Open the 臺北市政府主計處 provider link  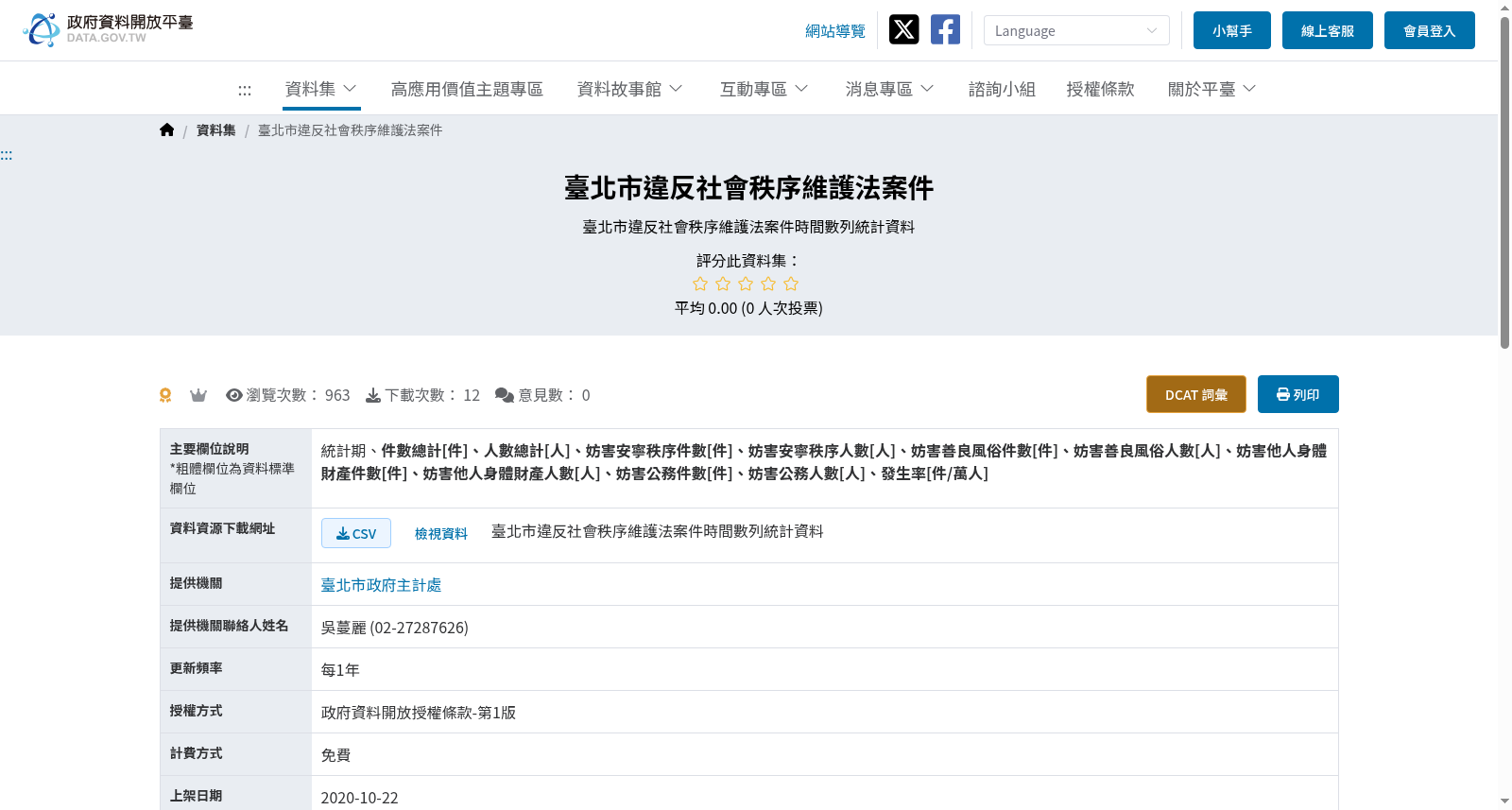point(381,585)
